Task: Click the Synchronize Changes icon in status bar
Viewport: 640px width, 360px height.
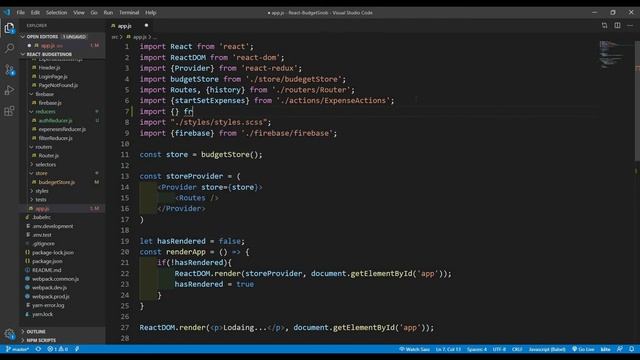Action: point(38,349)
